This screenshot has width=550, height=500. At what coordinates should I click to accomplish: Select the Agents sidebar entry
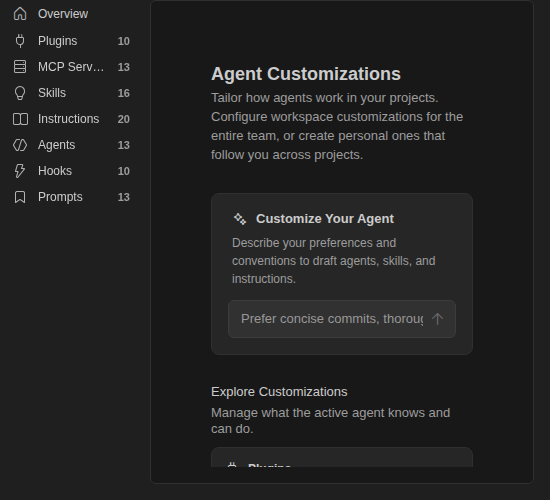coord(72,145)
